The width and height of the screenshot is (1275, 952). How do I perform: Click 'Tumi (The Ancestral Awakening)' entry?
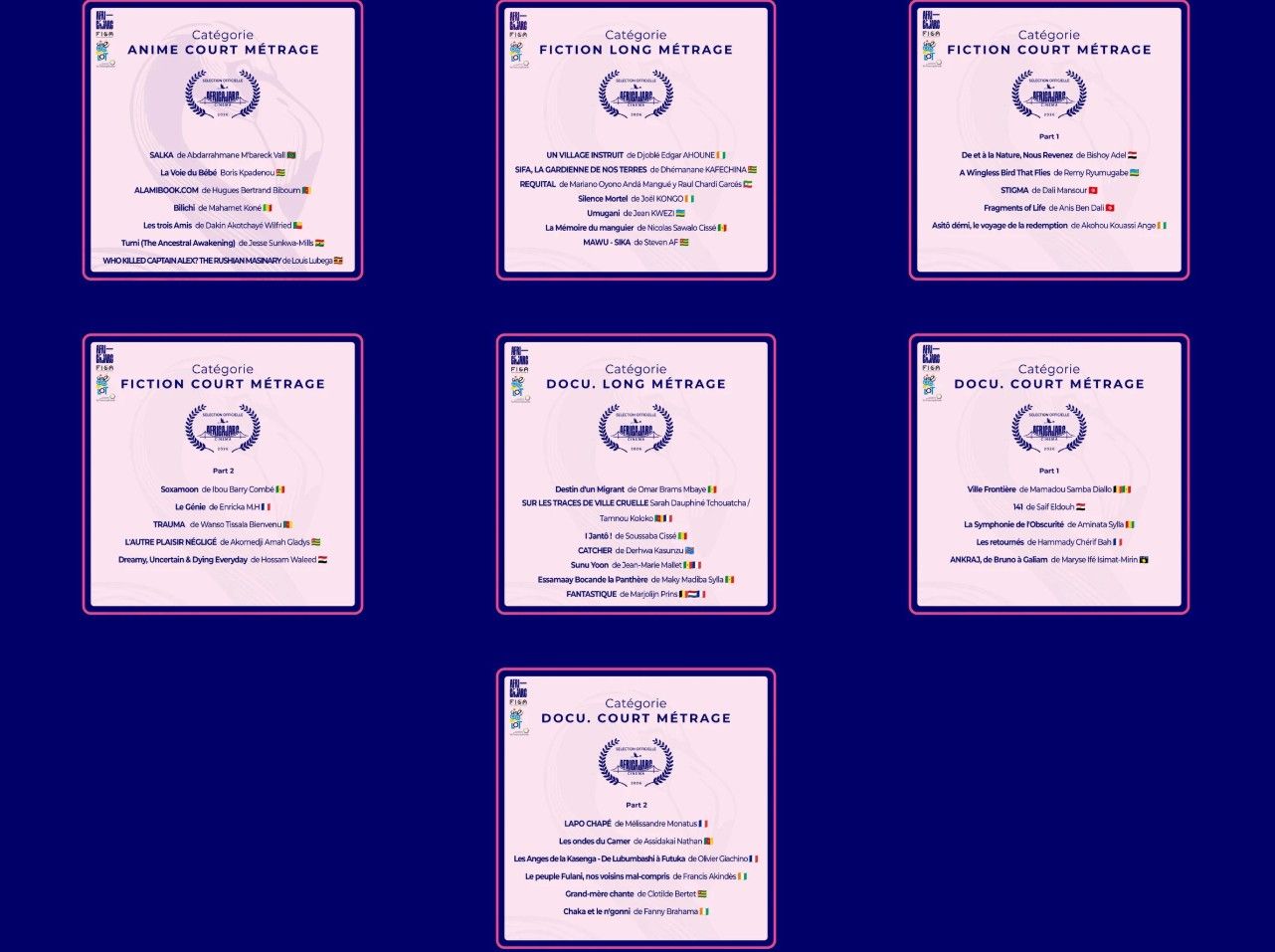[223, 243]
